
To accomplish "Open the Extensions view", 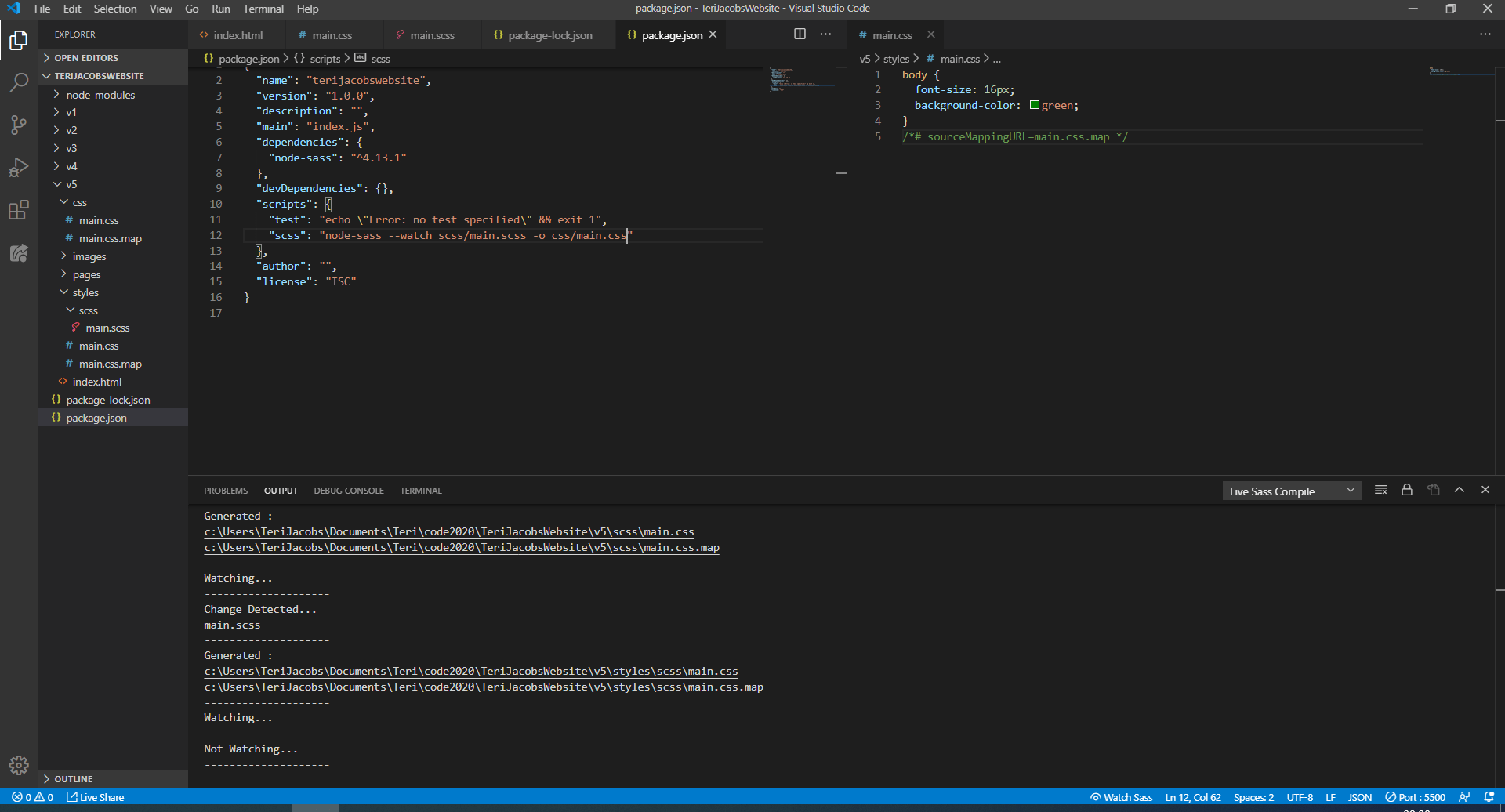I will coord(19,210).
